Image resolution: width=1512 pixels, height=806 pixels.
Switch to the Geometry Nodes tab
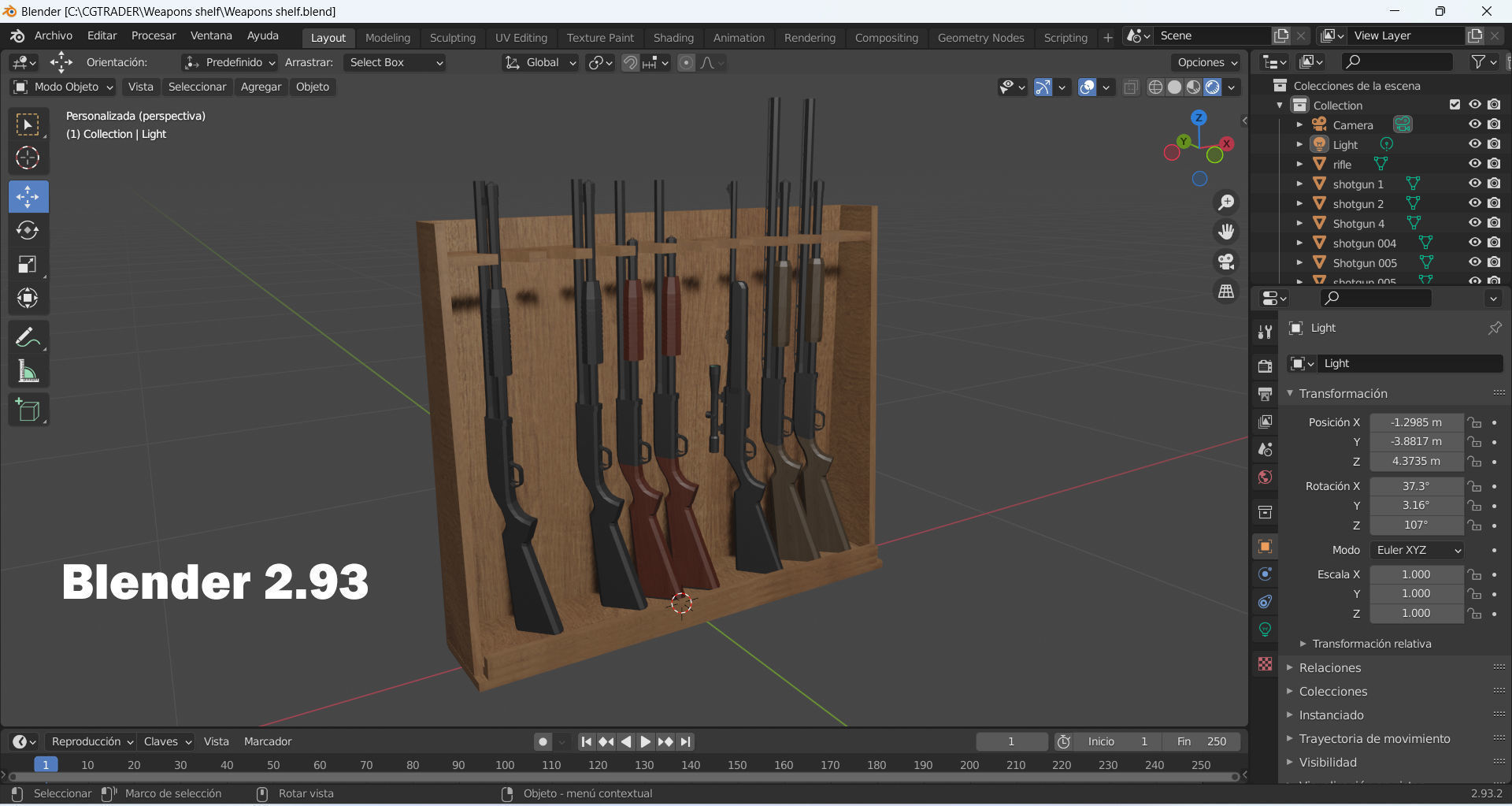point(980,38)
